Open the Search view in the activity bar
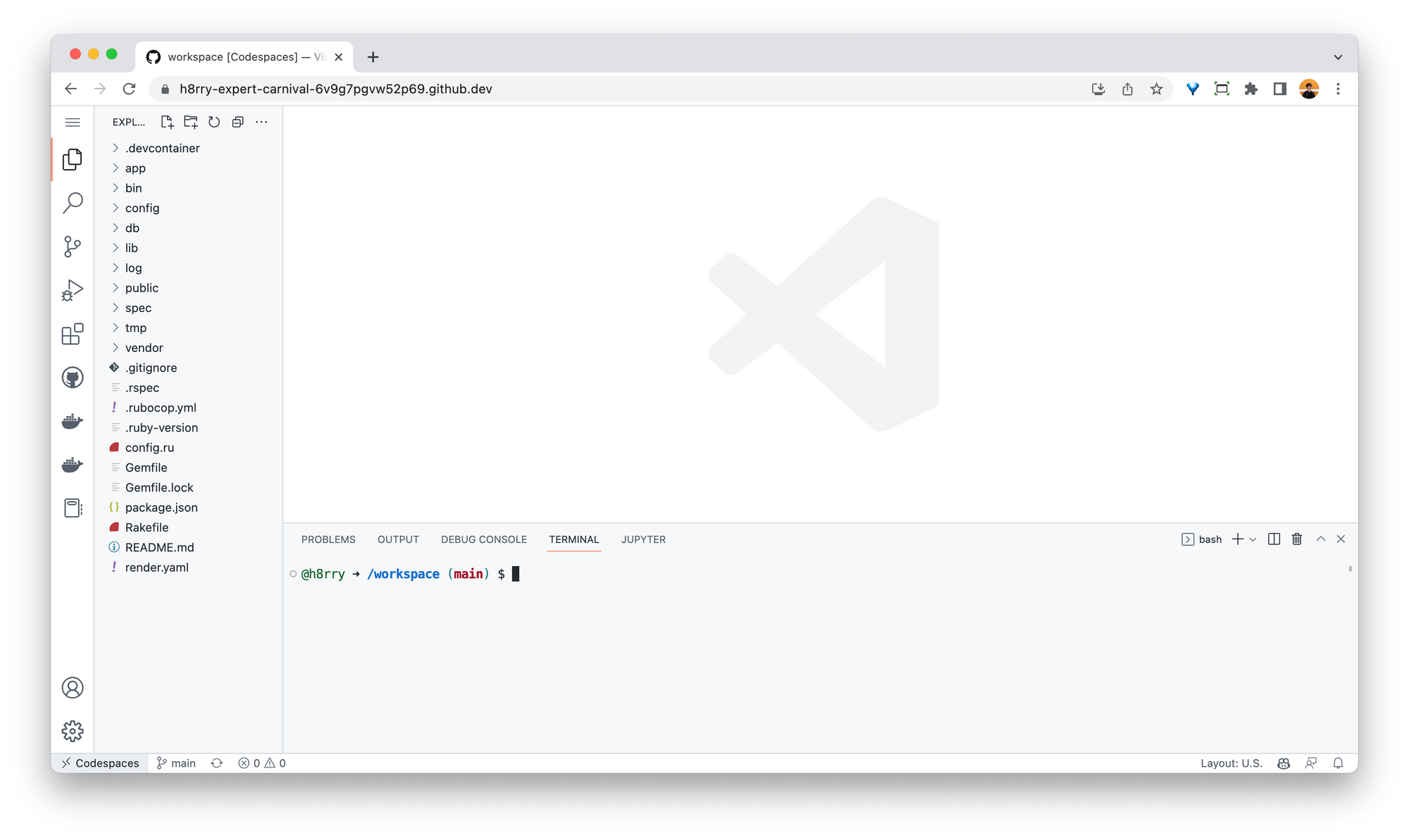The height and width of the screenshot is (840, 1409). pos(73,202)
